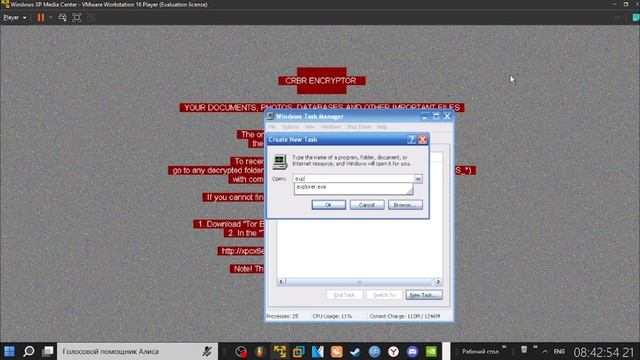Click the Create New Task help button
640x360 pixels.
click(x=411, y=140)
